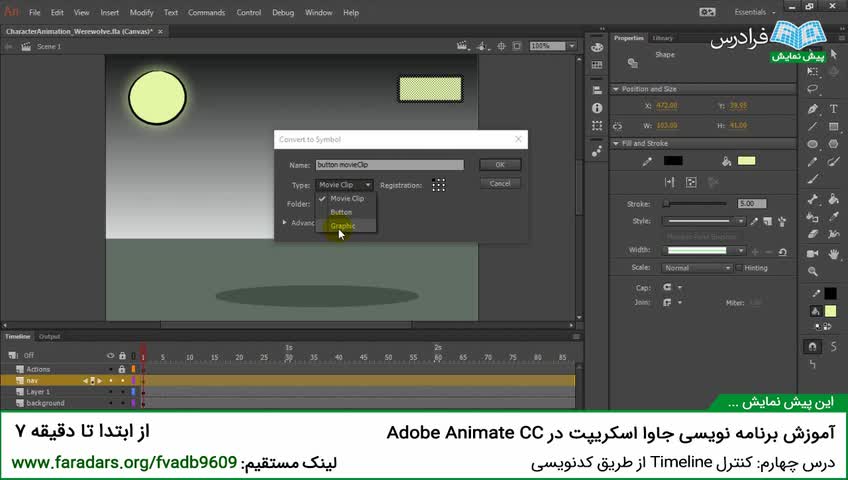Open the collapsed Align panel icon
Viewport: 848px width, 480px height.
[597, 90]
